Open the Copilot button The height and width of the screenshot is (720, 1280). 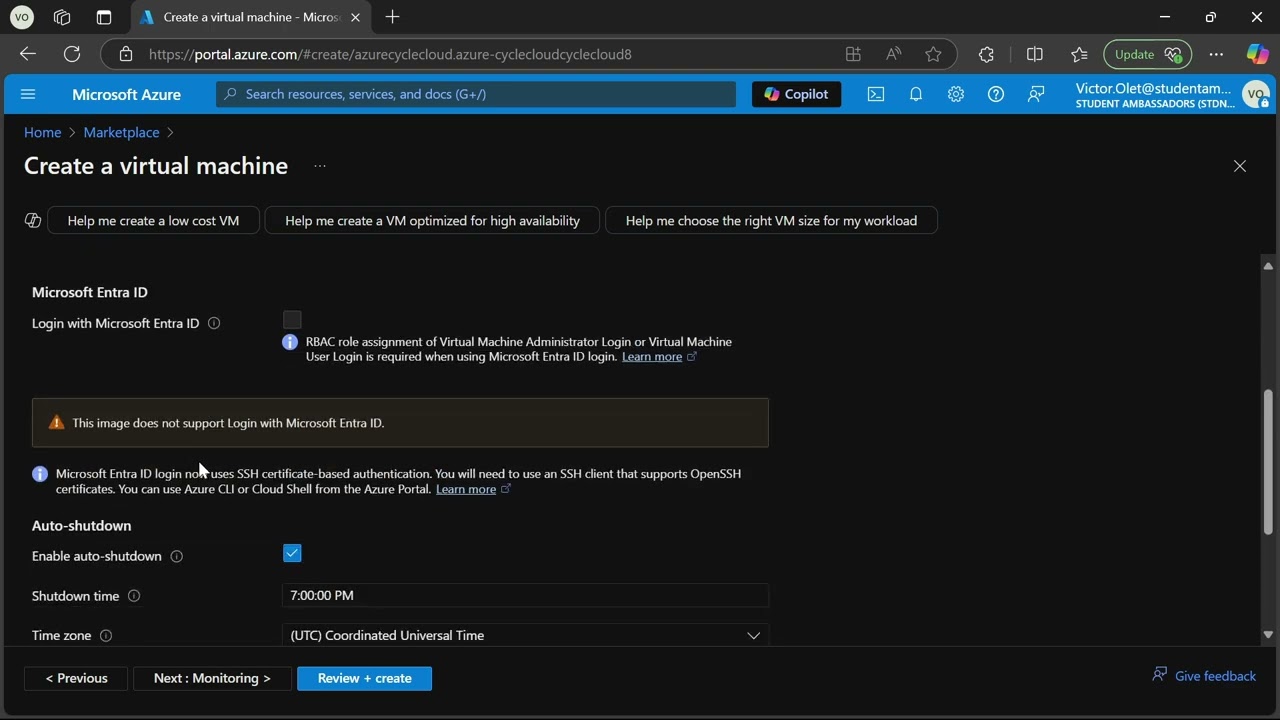coord(796,94)
